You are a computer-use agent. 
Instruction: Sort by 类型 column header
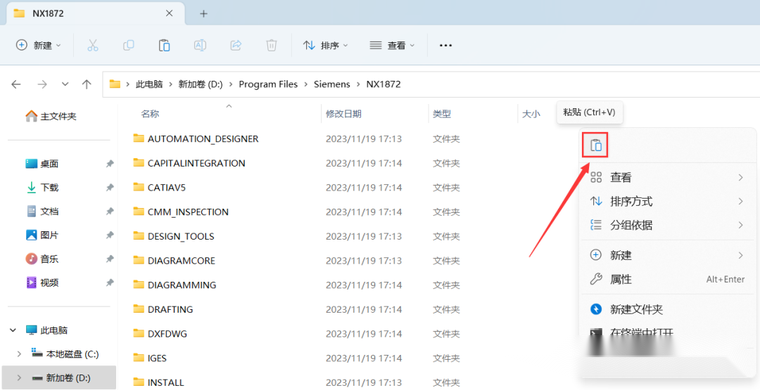(x=442, y=114)
